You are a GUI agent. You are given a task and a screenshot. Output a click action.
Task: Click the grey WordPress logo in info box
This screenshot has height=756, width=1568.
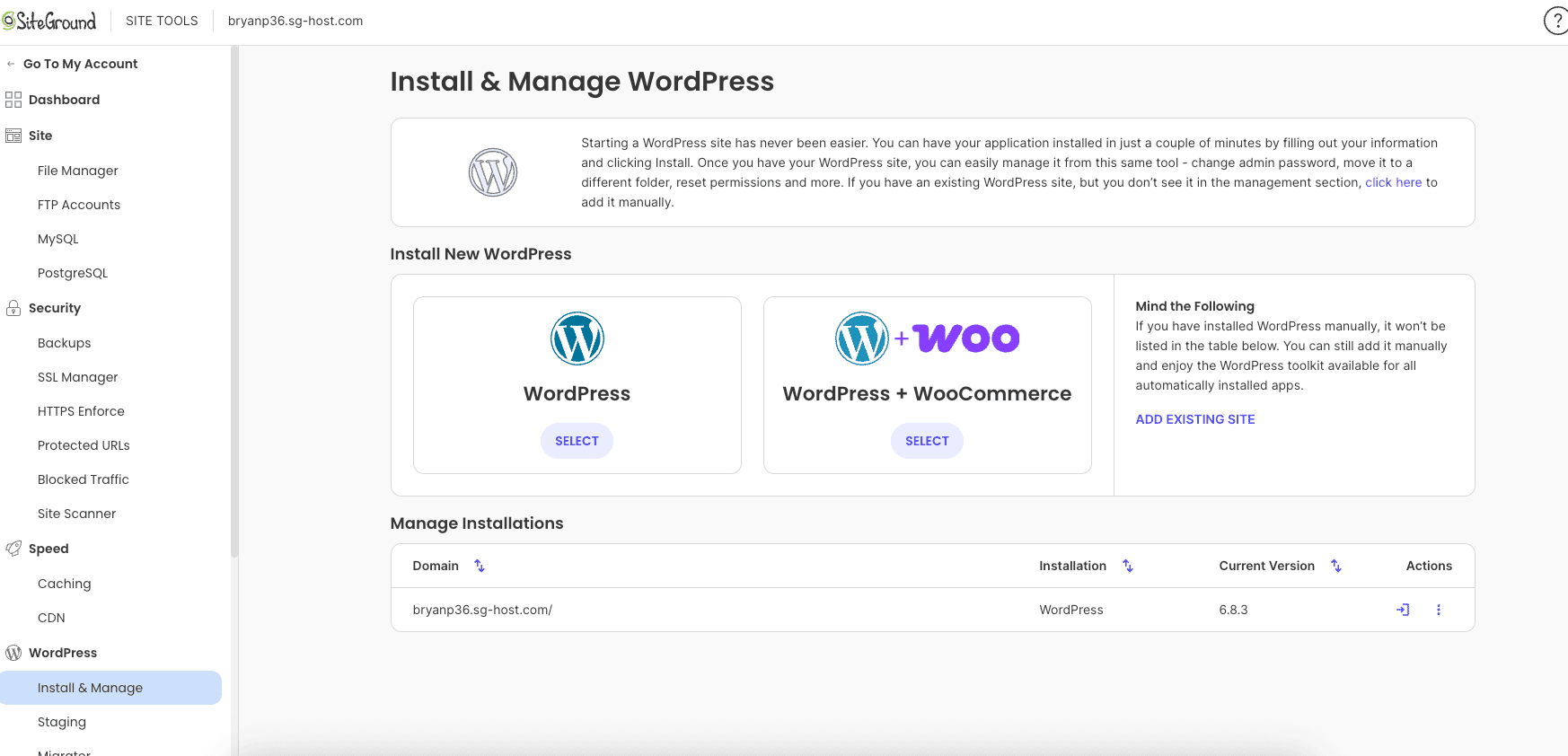[x=493, y=172]
